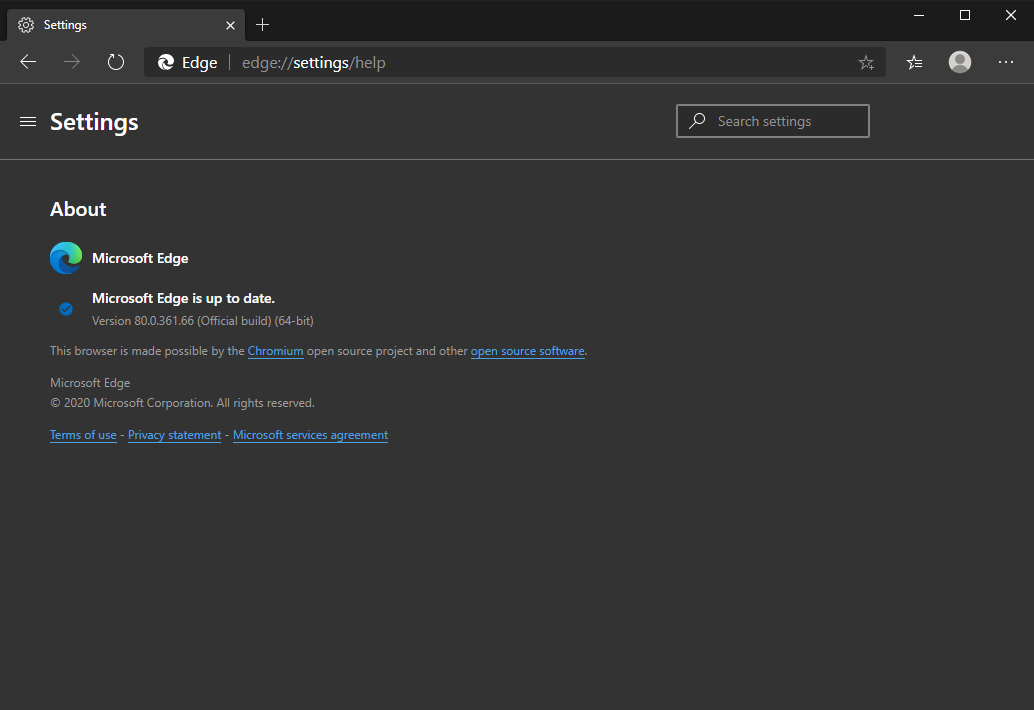1034x710 pixels.
Task: Click the blue up-to-date checkmark icon
Action: pos(66,309)
